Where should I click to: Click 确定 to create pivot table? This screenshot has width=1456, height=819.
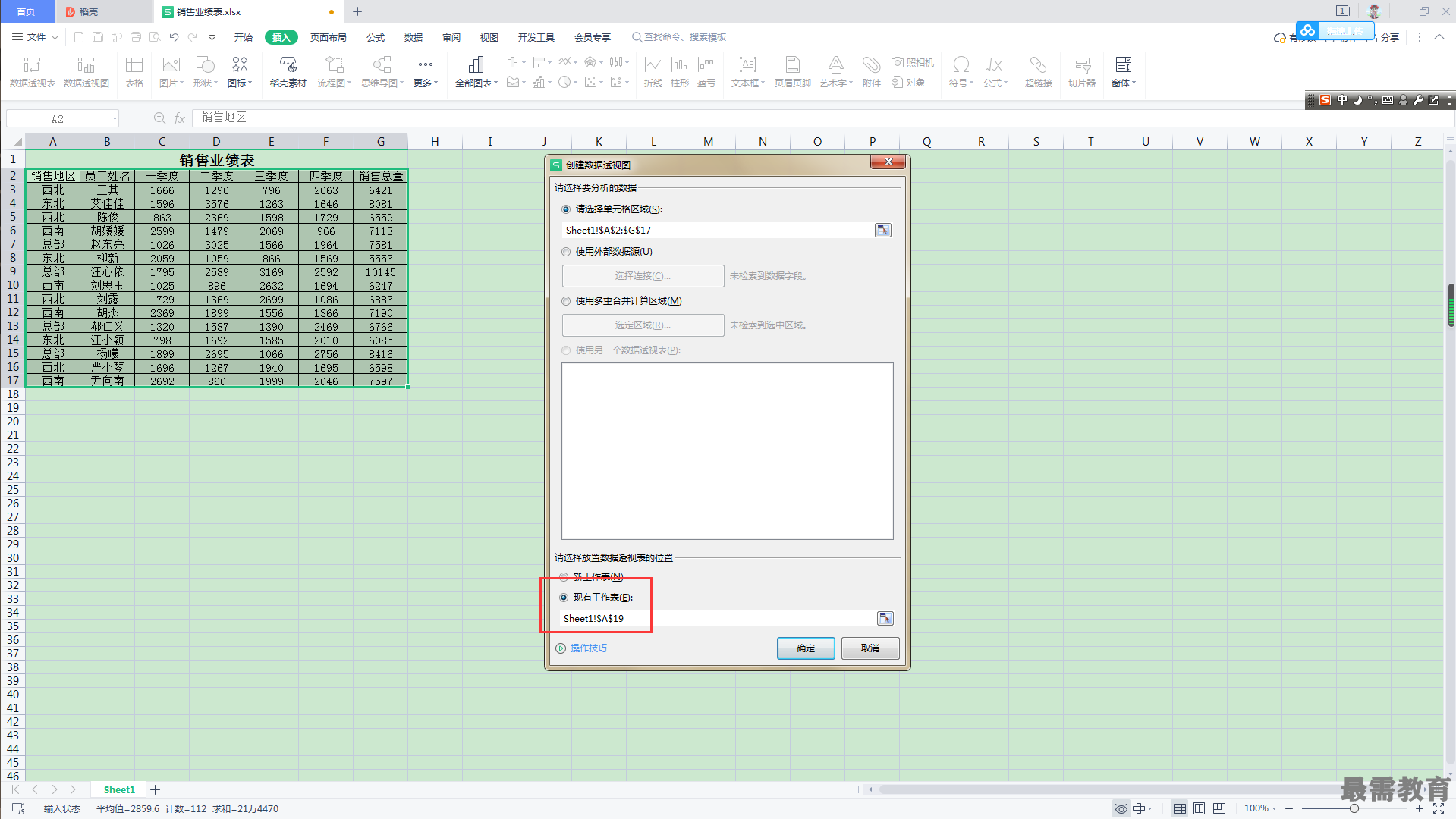[806, 648]
